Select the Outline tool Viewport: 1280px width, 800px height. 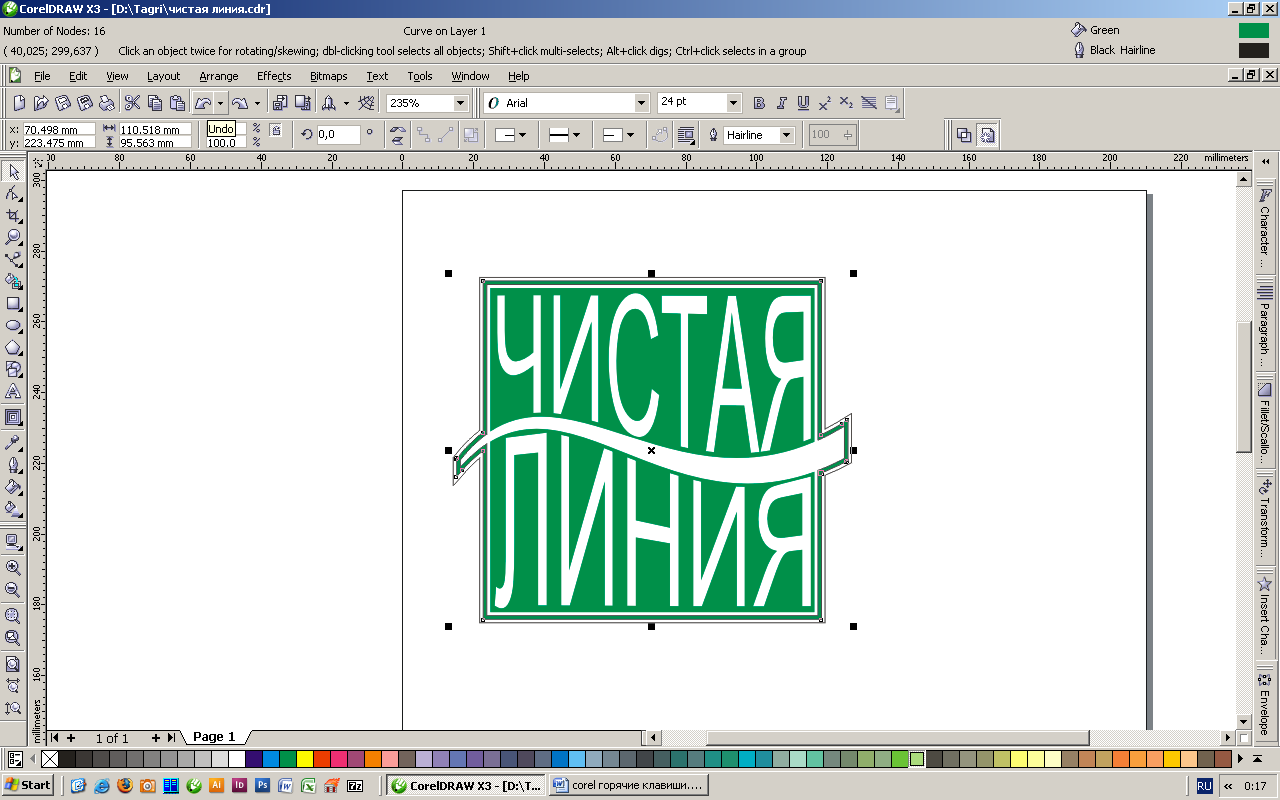point(14,464)
